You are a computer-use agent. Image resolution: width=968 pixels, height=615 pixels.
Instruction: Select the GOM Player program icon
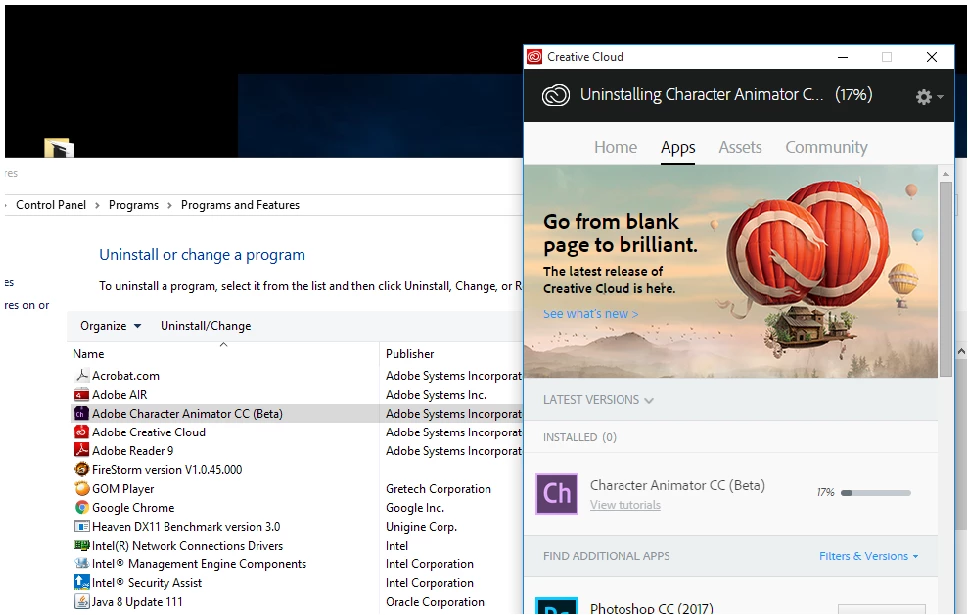coord(81,488)
